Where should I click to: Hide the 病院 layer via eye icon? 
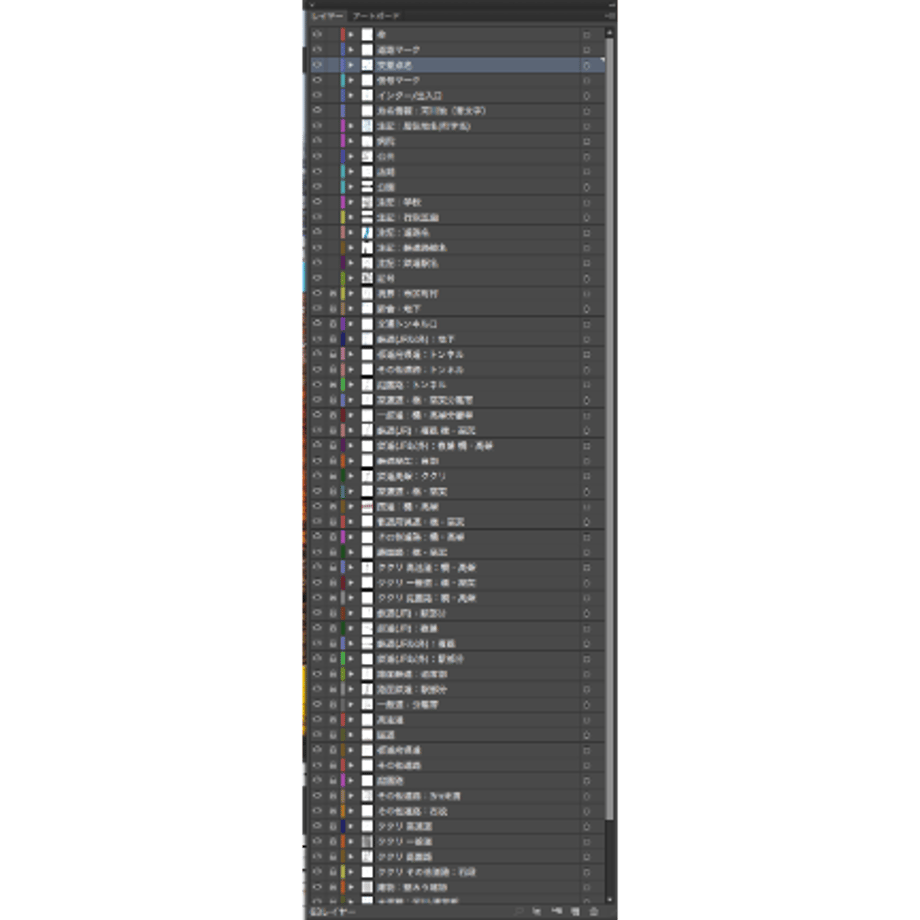317,141
